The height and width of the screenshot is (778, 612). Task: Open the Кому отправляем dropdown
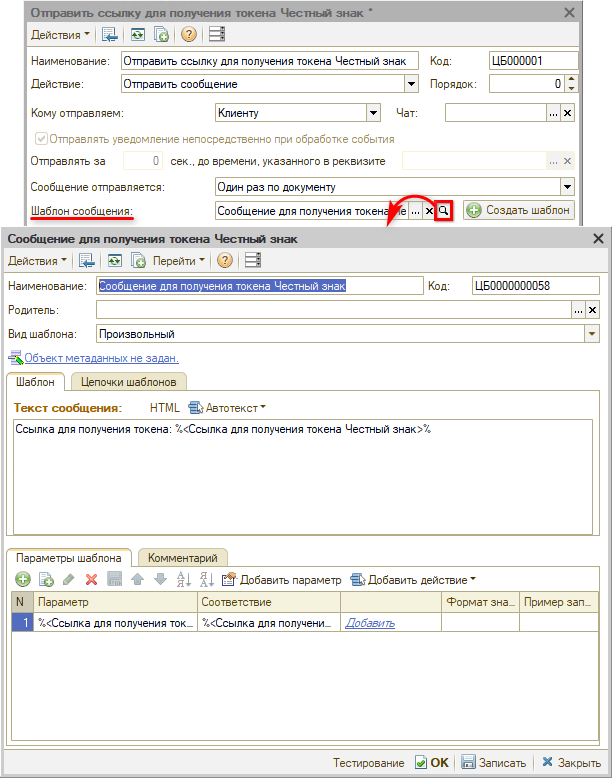click(x=373, y=113)
